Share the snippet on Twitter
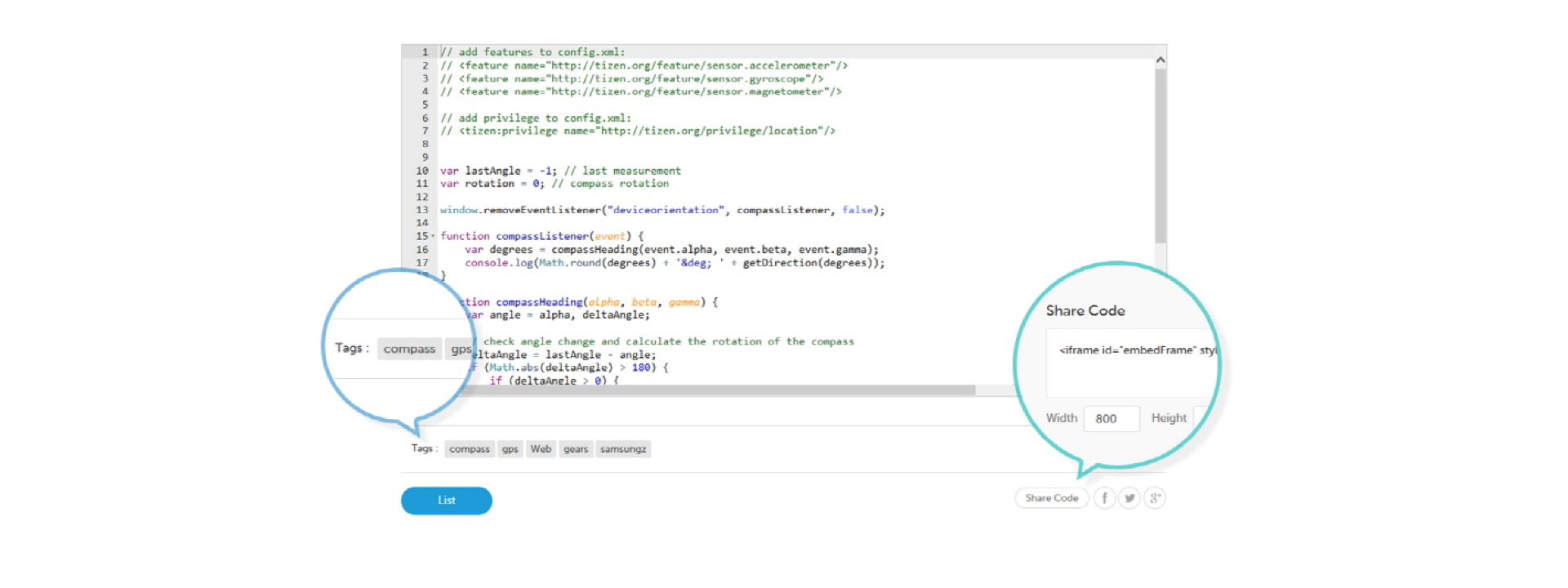The image size is (1568, 588). pyautogui.click(x=1129, y=498)
